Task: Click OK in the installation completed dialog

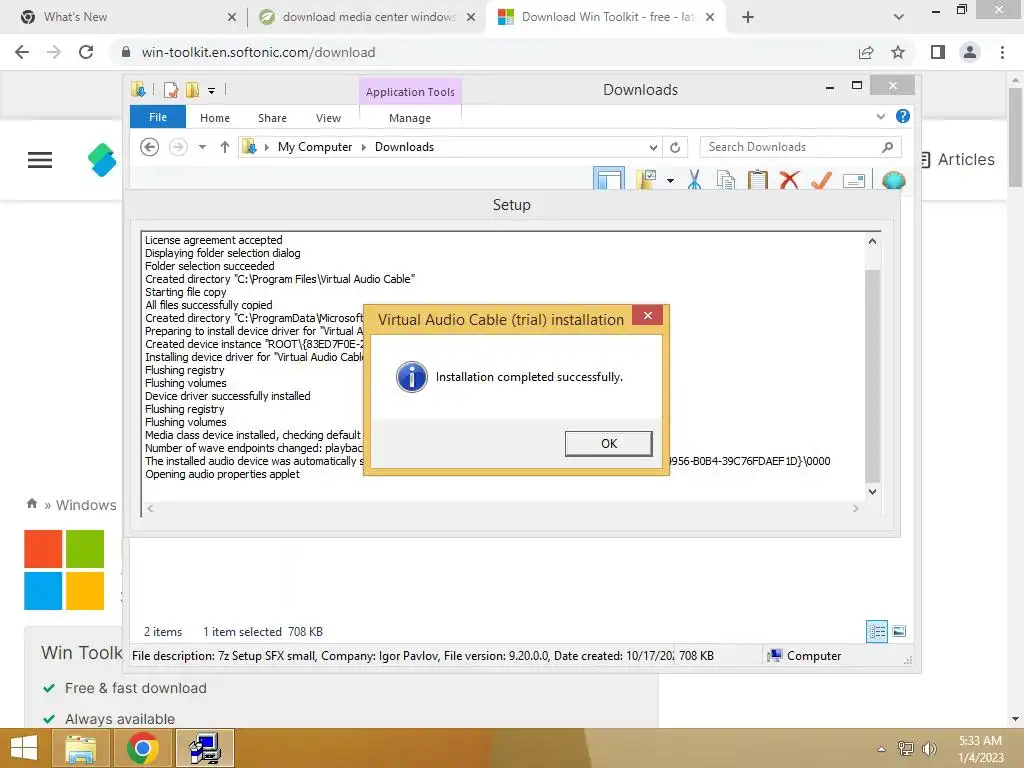Action: point(608,443)
